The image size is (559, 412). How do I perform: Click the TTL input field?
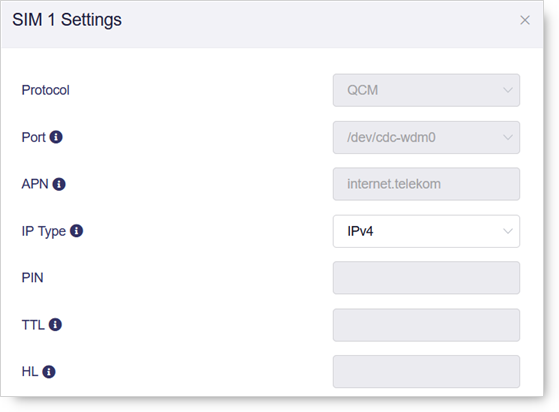coord(426,325)
